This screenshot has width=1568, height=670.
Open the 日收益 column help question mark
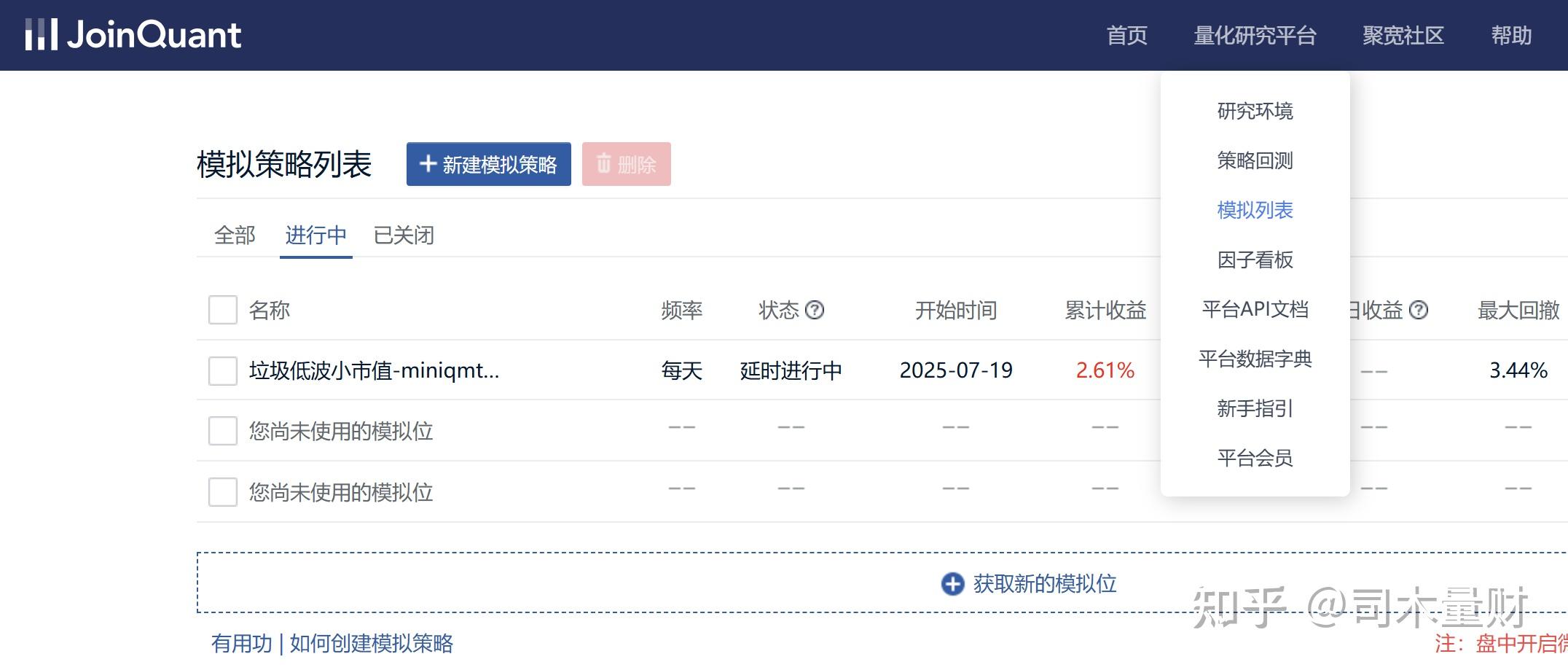tap(1418, 310)
